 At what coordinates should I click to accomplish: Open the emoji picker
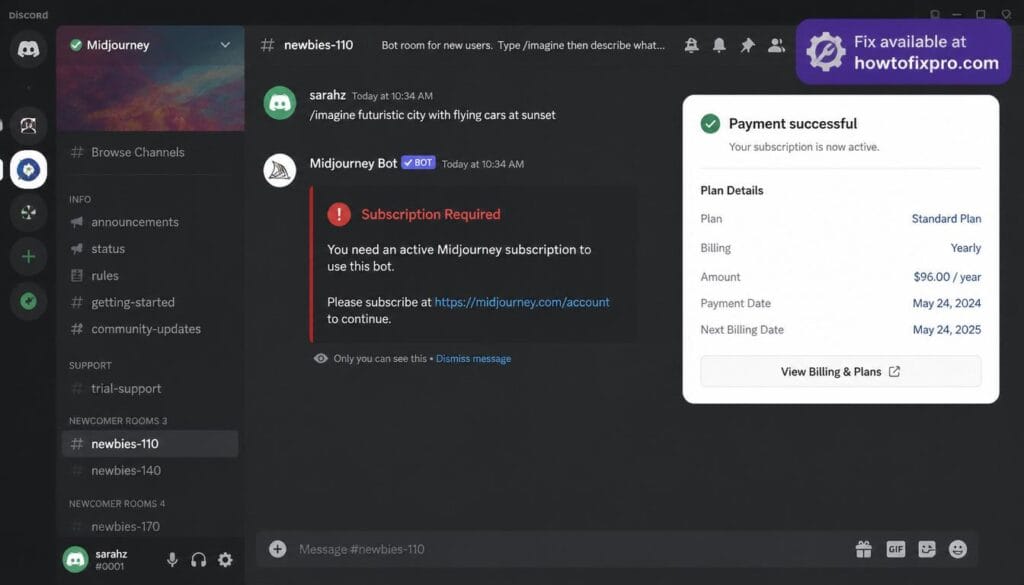point(958,549)
